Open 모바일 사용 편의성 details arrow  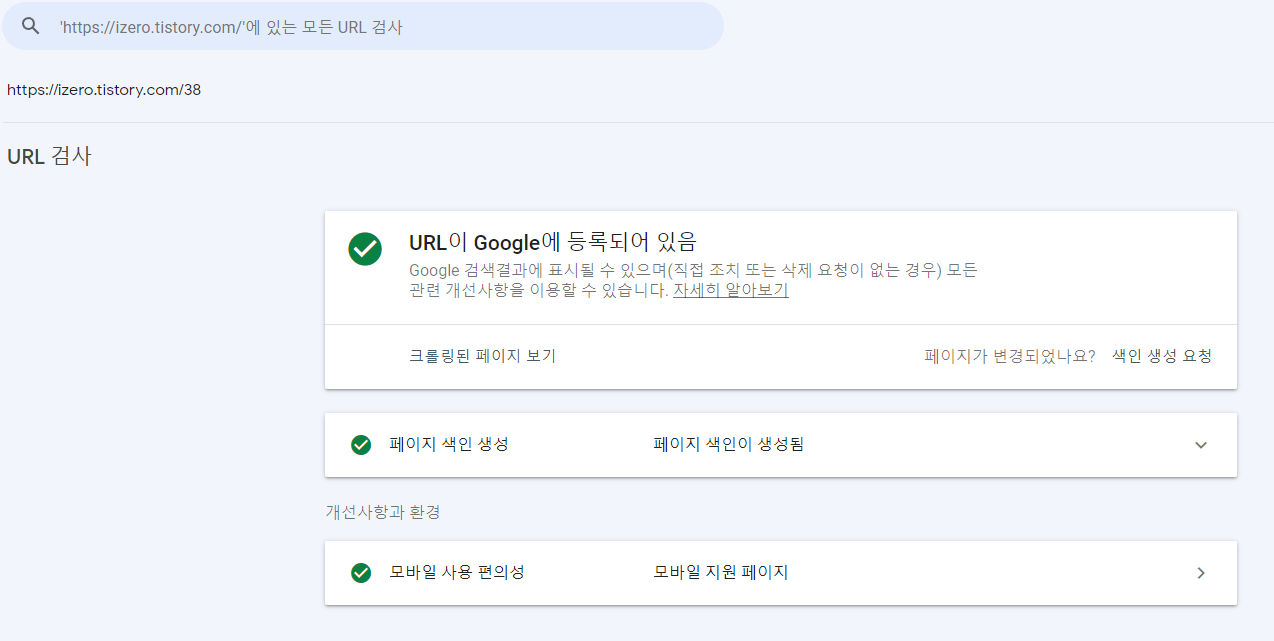(x=1201, y=573)
